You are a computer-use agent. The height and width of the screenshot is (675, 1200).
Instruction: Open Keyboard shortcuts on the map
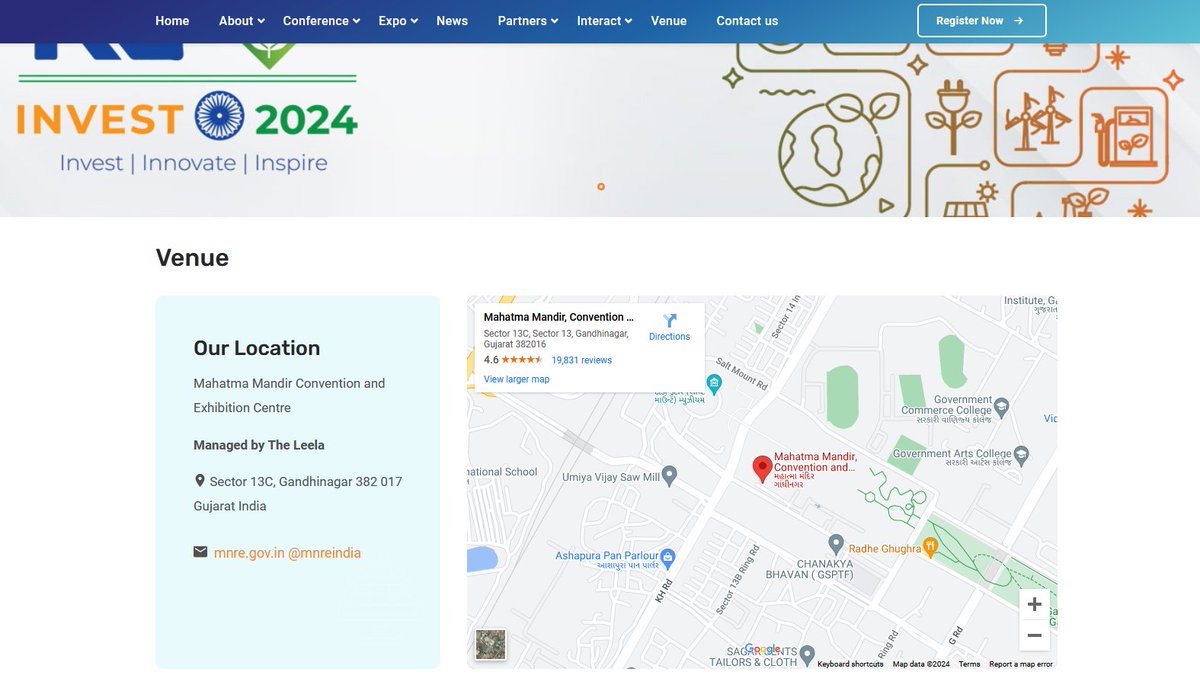click(850, 664)
